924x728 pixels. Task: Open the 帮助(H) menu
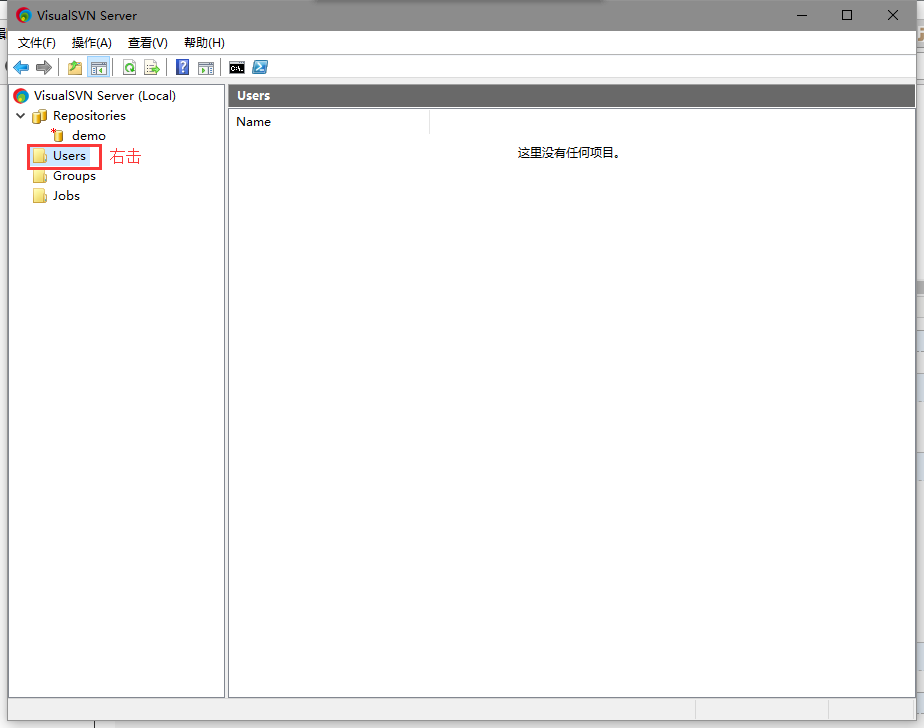(x=204, y=42)
